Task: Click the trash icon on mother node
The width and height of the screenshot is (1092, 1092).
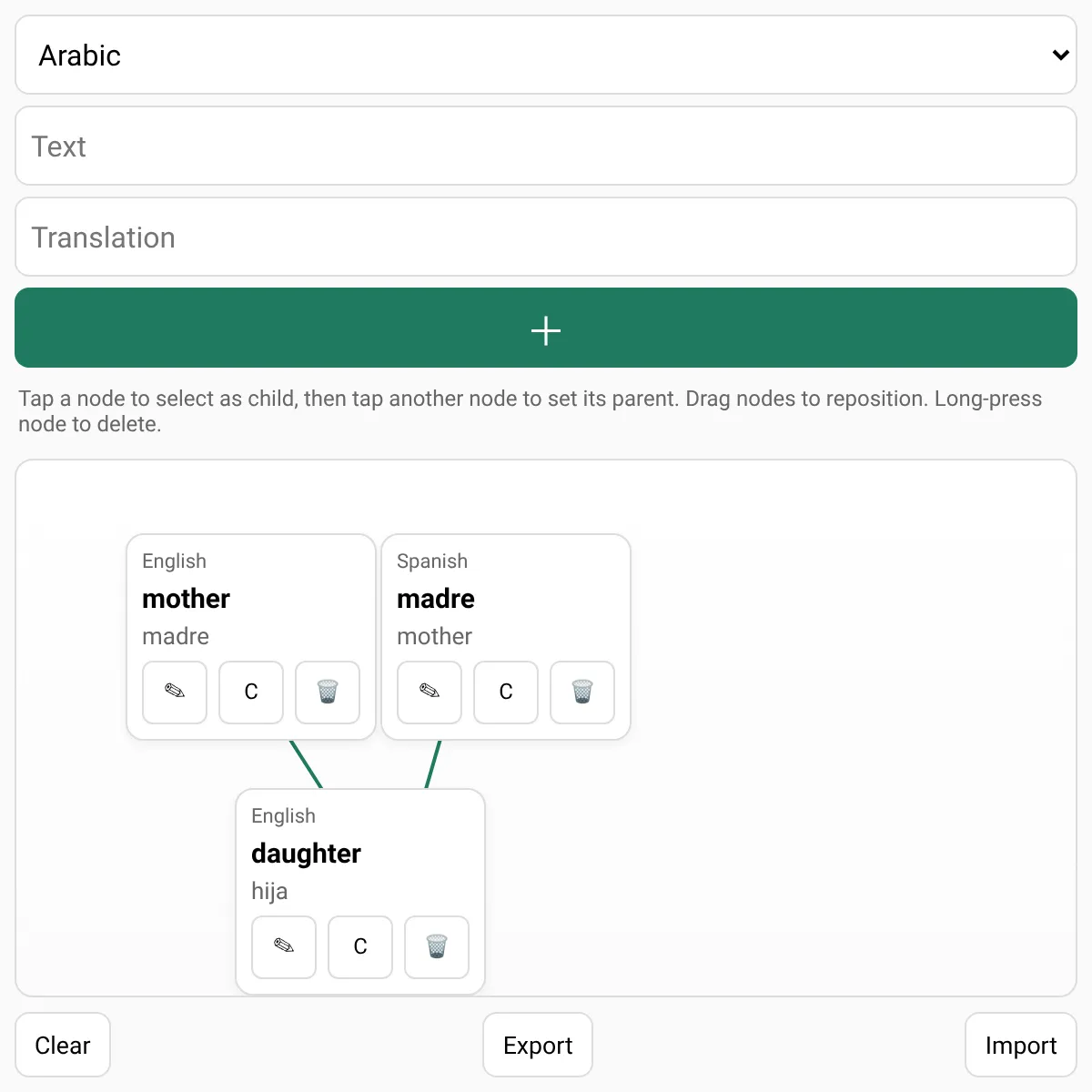Action: point(328,692)
